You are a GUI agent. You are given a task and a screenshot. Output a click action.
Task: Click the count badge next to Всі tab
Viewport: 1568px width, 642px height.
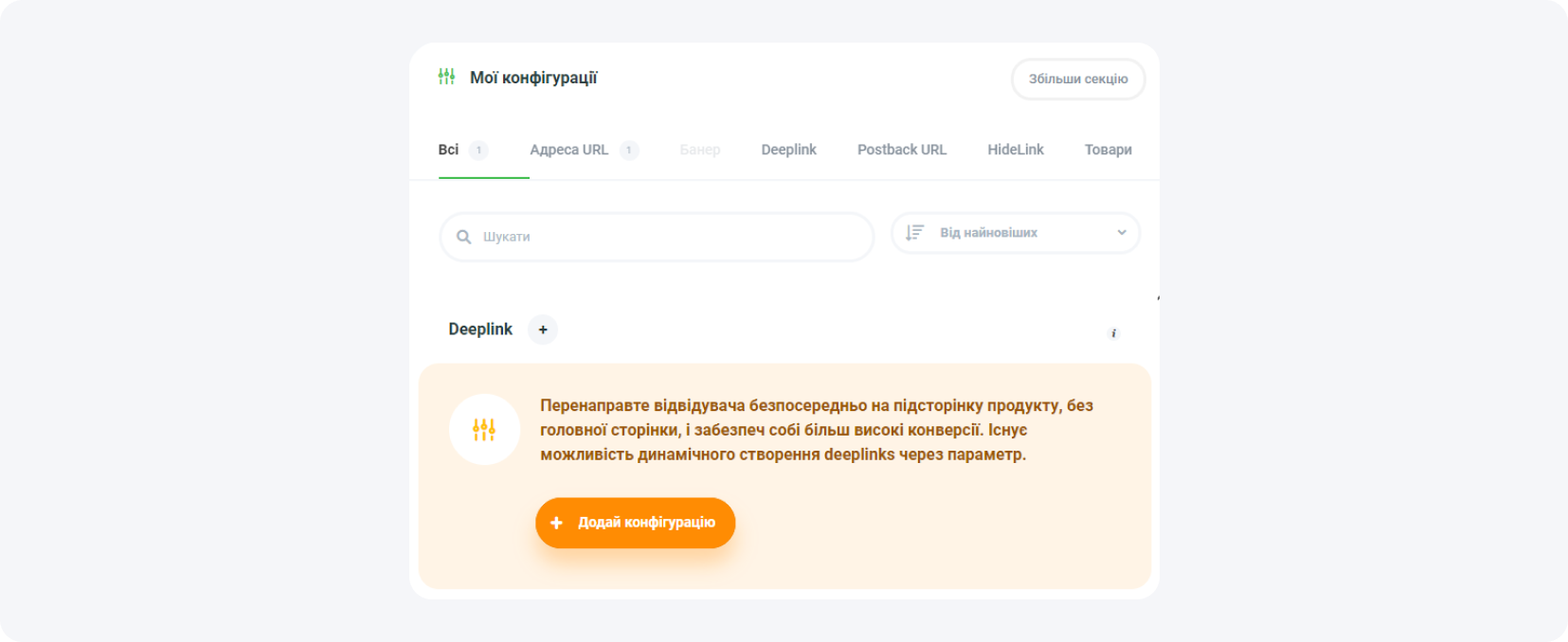[x=478, y=150]
